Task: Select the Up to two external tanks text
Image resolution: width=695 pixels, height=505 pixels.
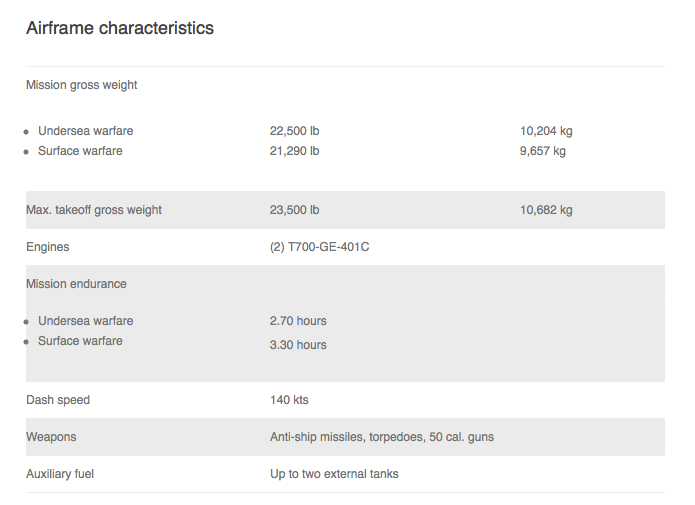Action: 334,474
